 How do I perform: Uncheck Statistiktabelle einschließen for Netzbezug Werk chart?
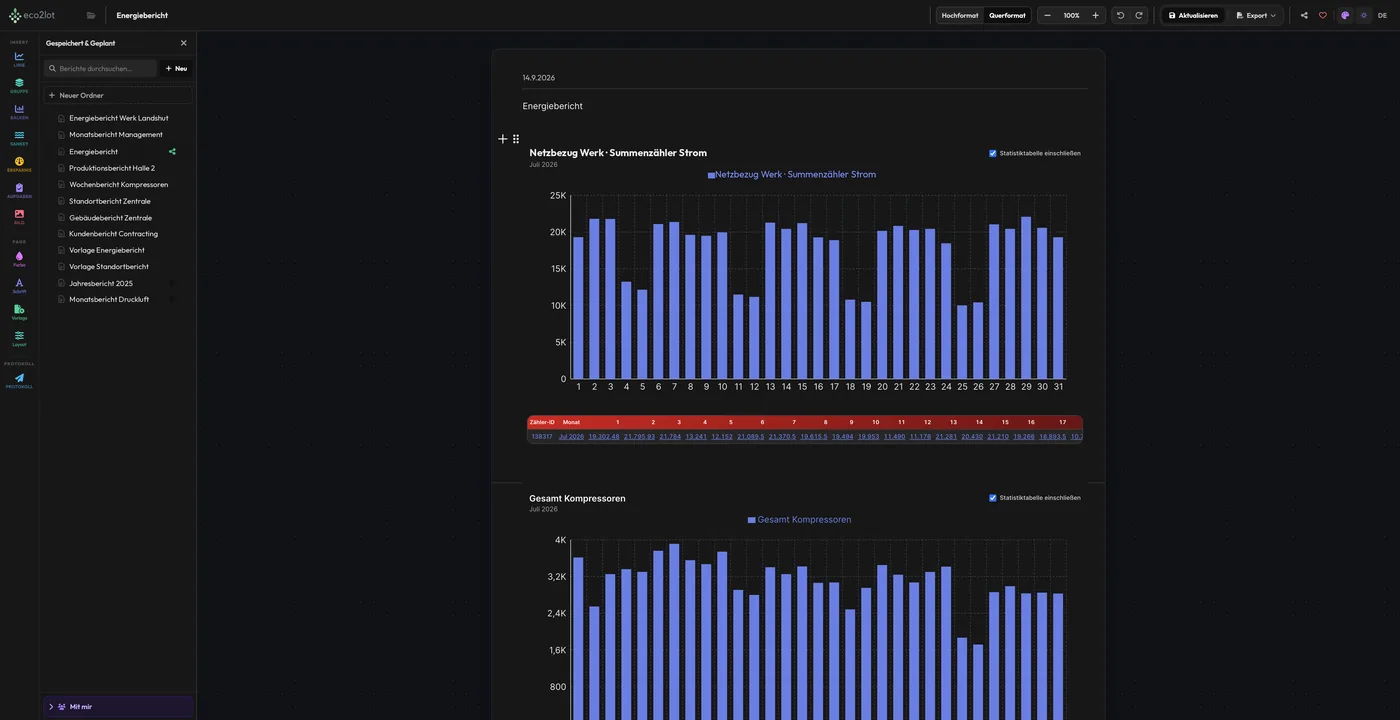(x=993, y=153)
